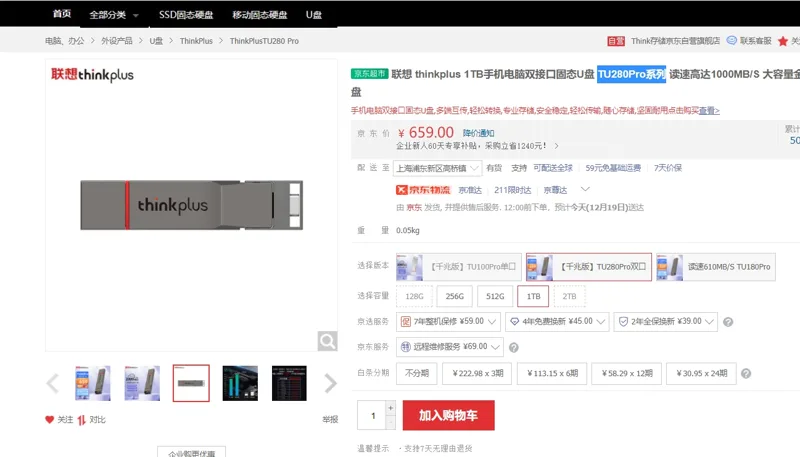Viewport: 800px width, 457px height.
Task: Select ¥113.15 x 6期 installment
Action: click(x=552, y=373)
